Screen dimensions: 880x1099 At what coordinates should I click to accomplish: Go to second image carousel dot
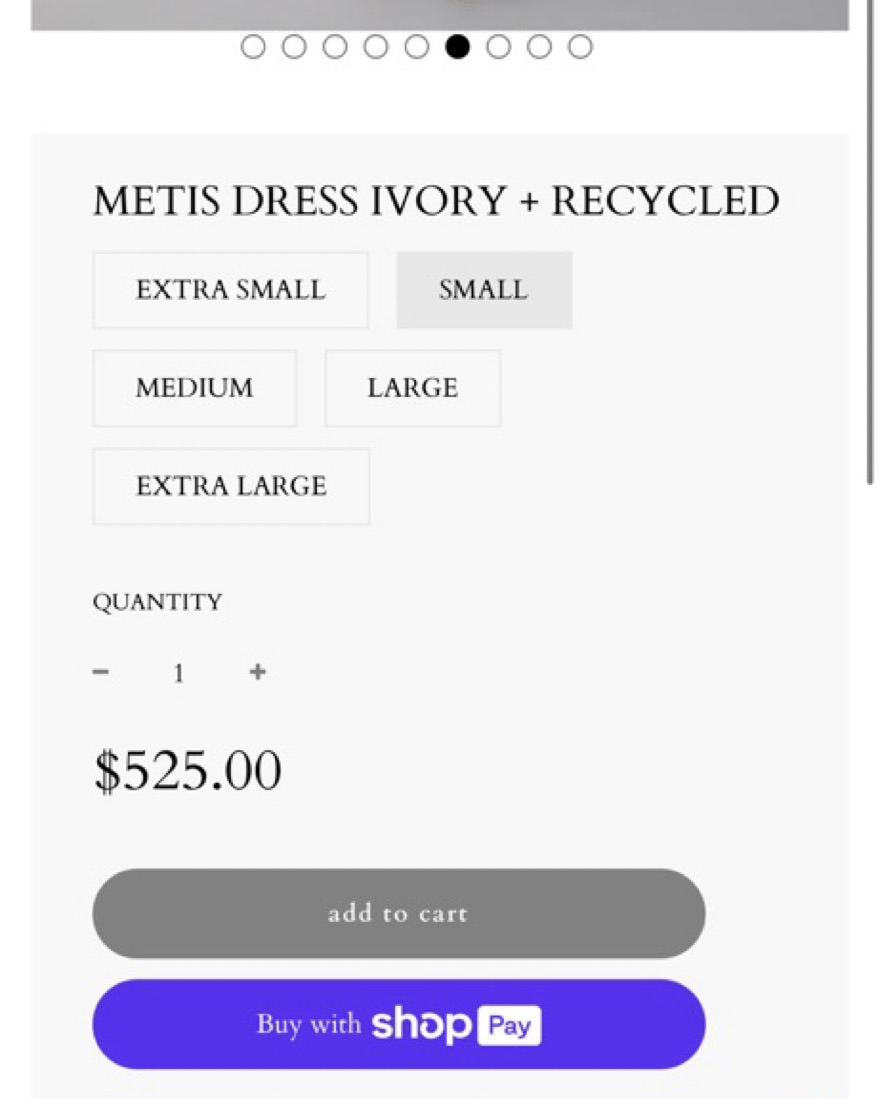pos(294,47)
